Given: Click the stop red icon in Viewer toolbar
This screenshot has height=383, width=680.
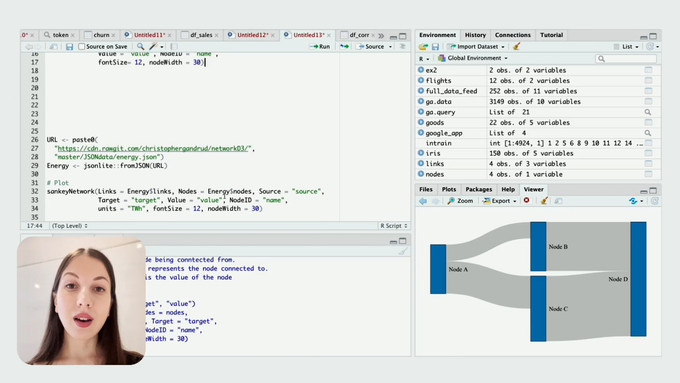Looking at the screenshot, I should click(x=526, y=200).
